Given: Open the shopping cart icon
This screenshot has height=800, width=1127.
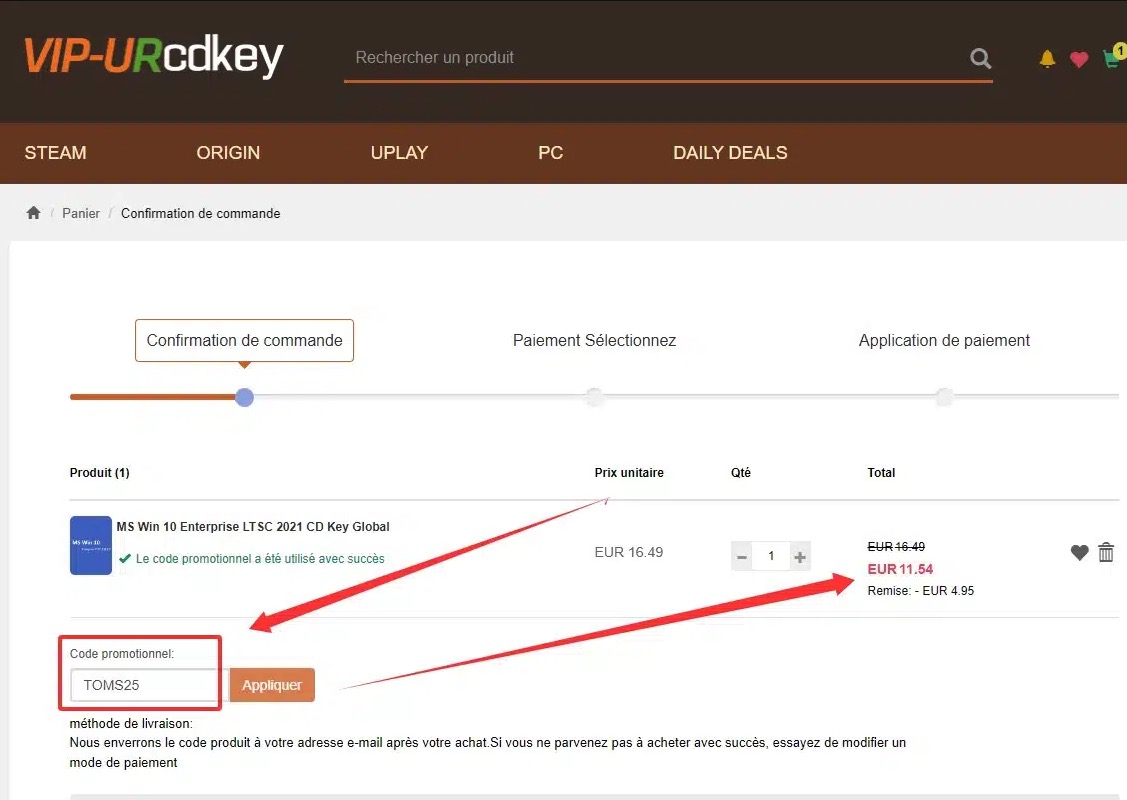Looking at the screenshot, I should [1111, 59].
